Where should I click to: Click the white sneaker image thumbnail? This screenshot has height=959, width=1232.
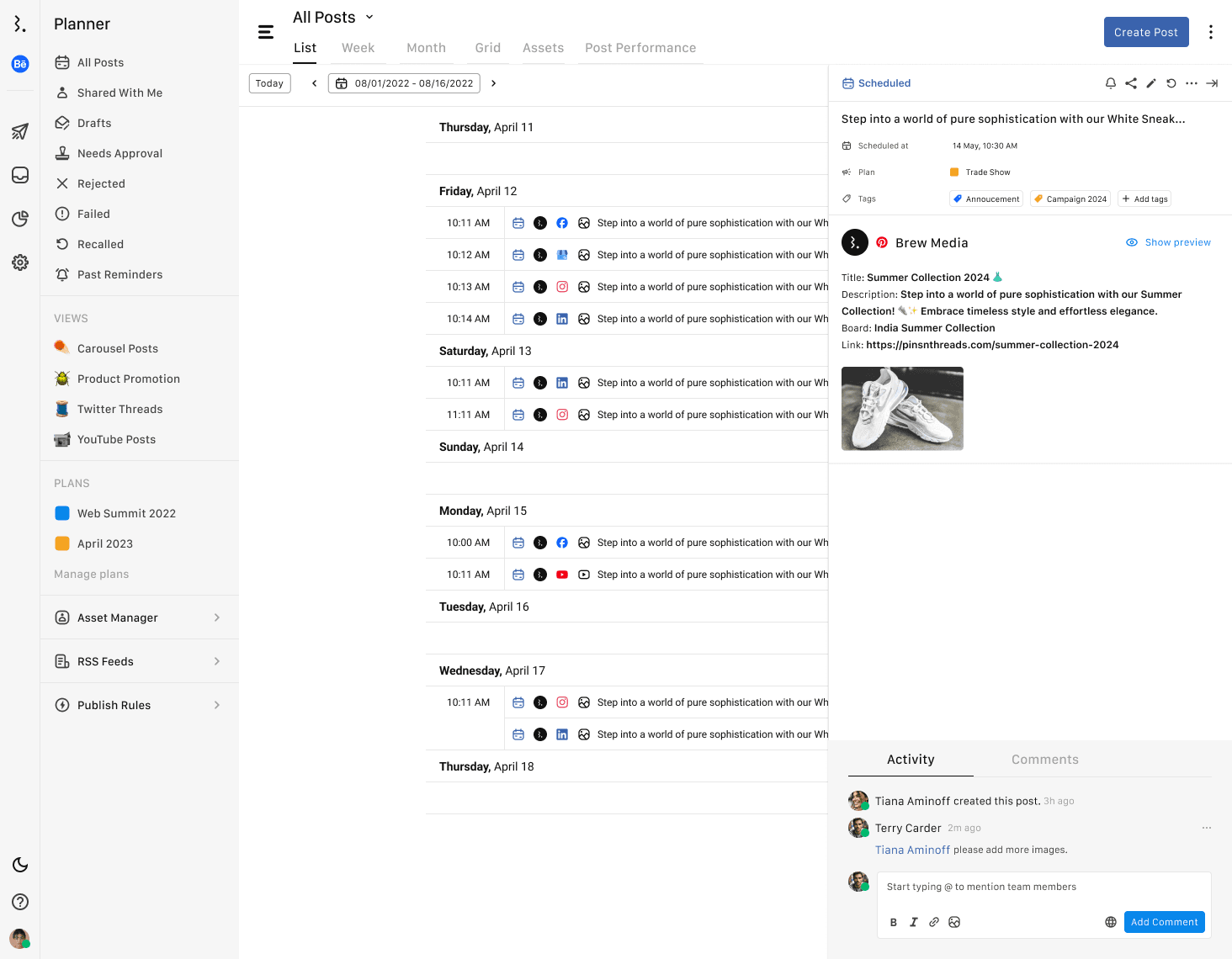tap(902, 409)
